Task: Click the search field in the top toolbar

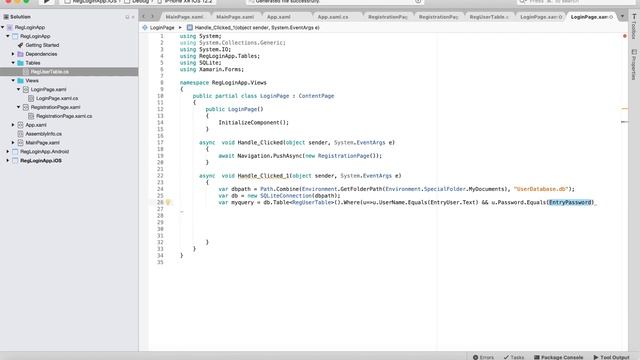Action: click(x=576, y=2)
